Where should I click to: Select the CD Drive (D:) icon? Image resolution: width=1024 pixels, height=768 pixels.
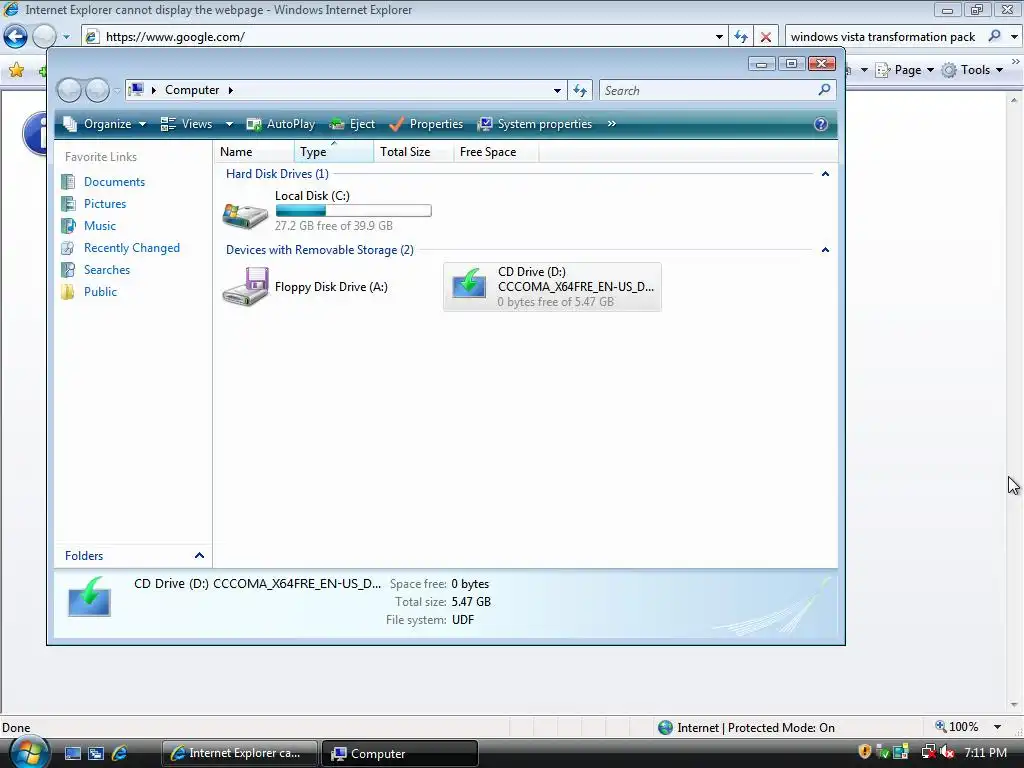[x=469, y=285]
